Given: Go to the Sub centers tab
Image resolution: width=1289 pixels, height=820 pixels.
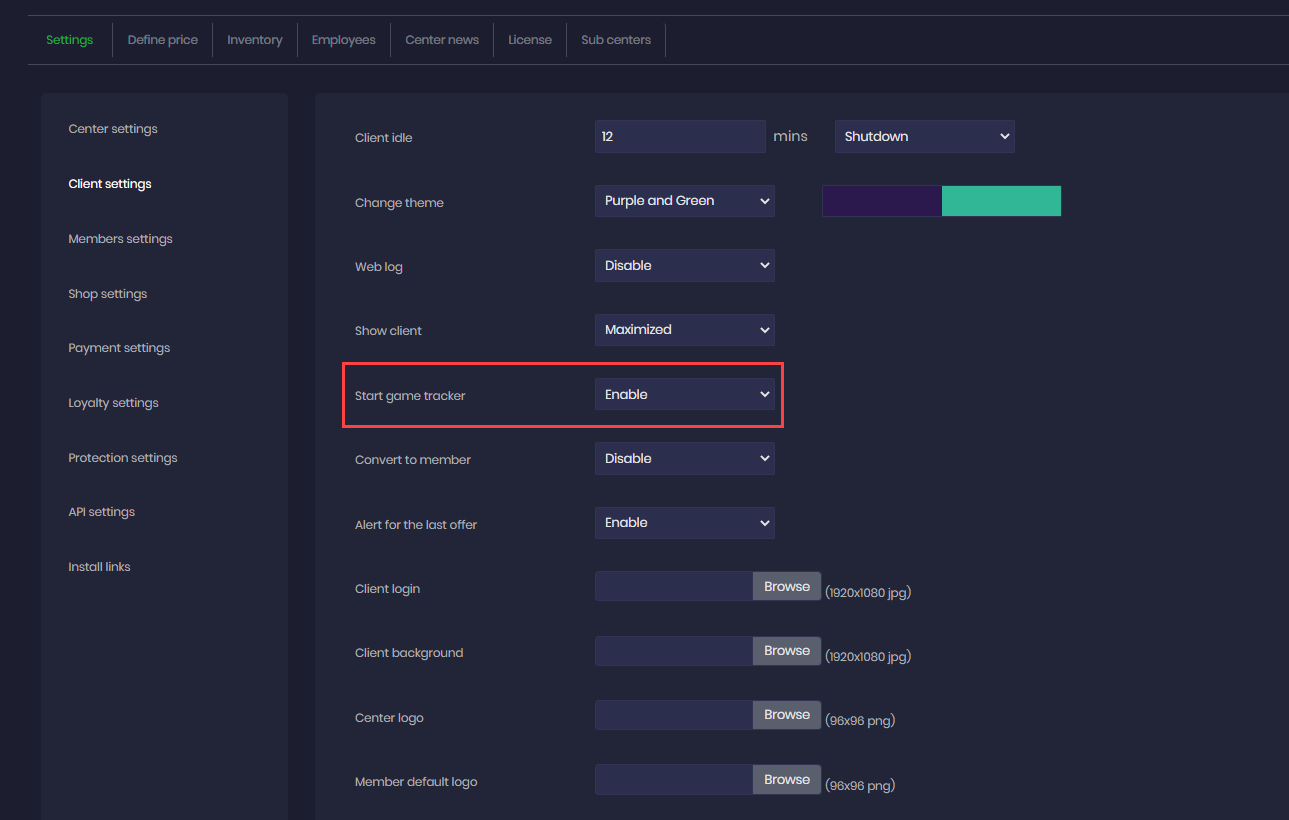Looking at the screenshot, I should 615,40.
